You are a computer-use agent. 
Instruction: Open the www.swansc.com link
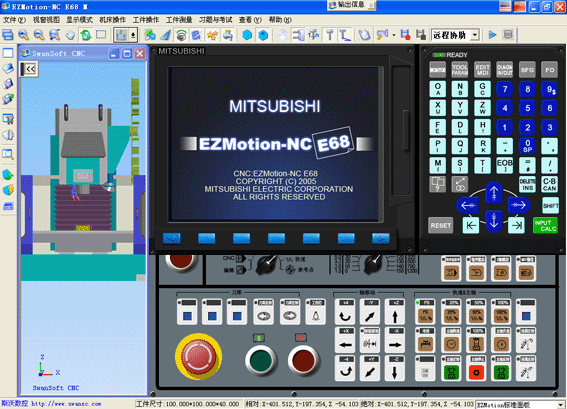click(66, 404)
